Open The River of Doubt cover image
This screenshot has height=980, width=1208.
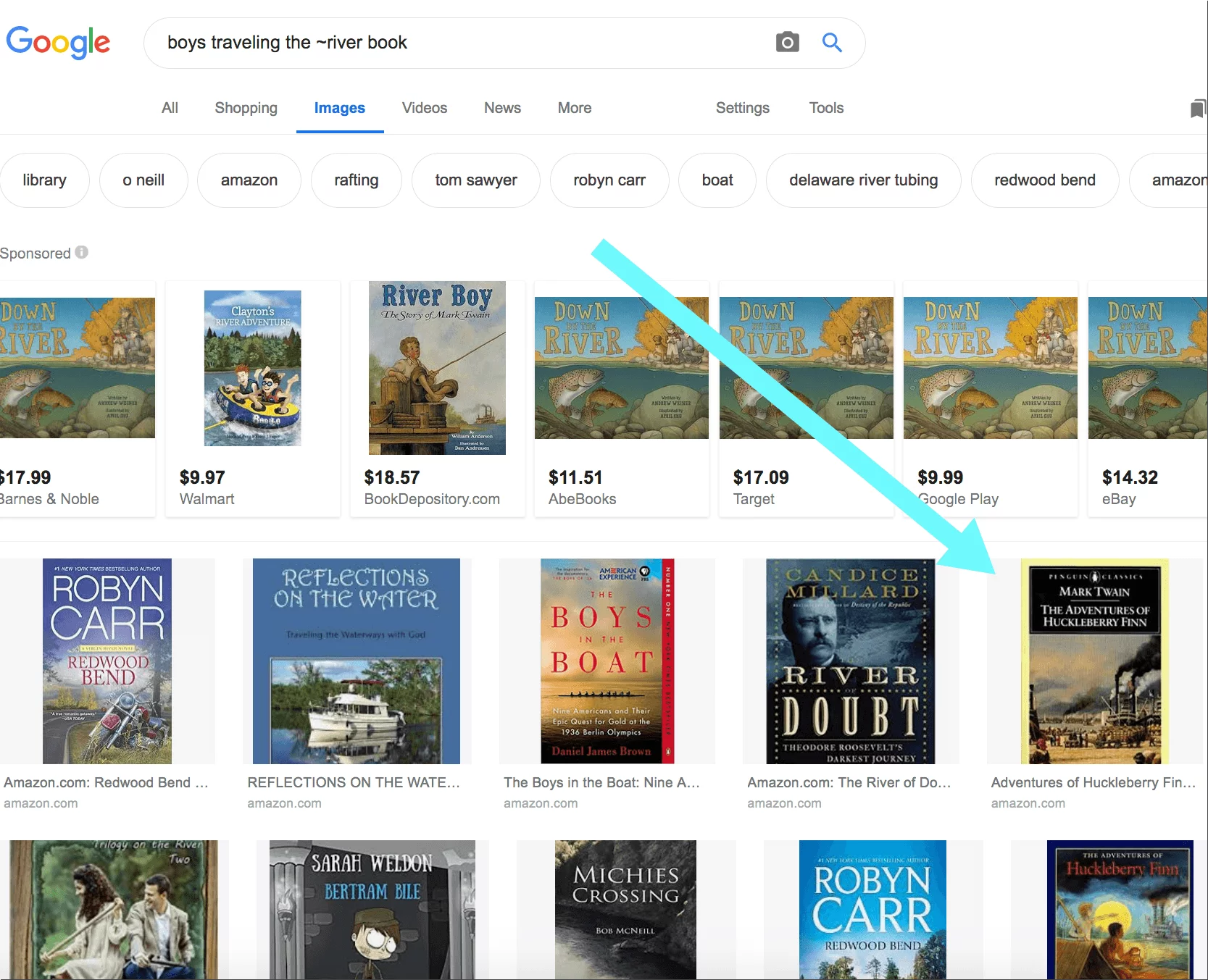point(850,661)
